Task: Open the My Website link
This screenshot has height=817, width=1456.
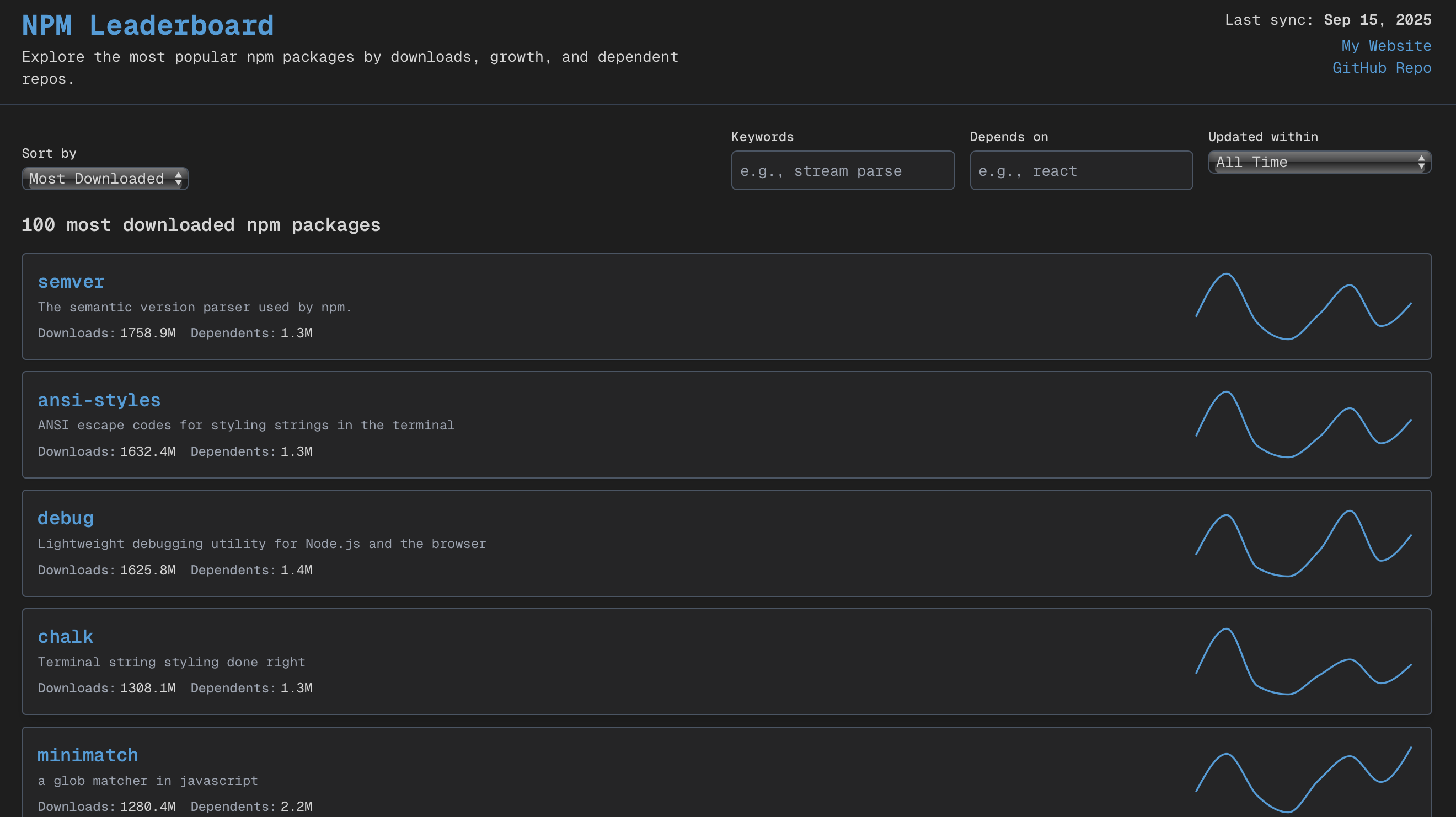Action: [1386, 46]
